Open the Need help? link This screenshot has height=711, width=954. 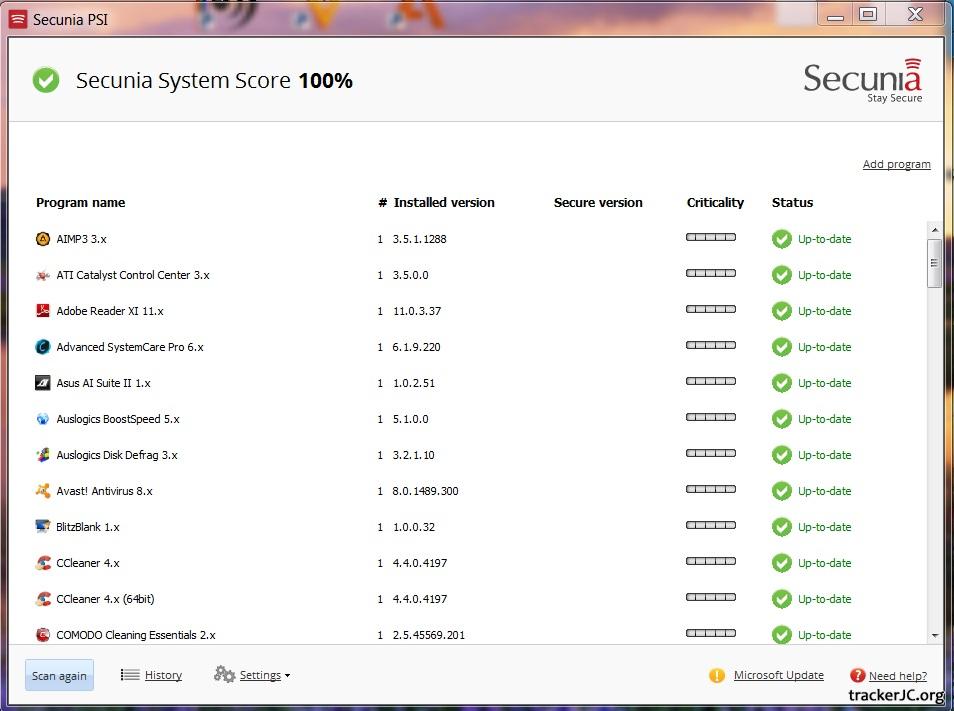(x=897, y=676)
